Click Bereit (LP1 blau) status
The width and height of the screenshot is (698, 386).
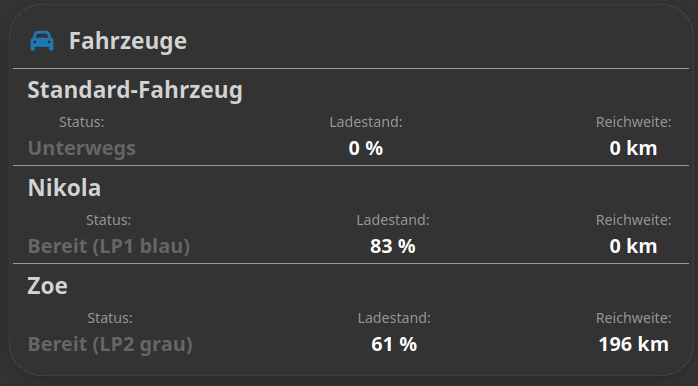pos(109,247)
